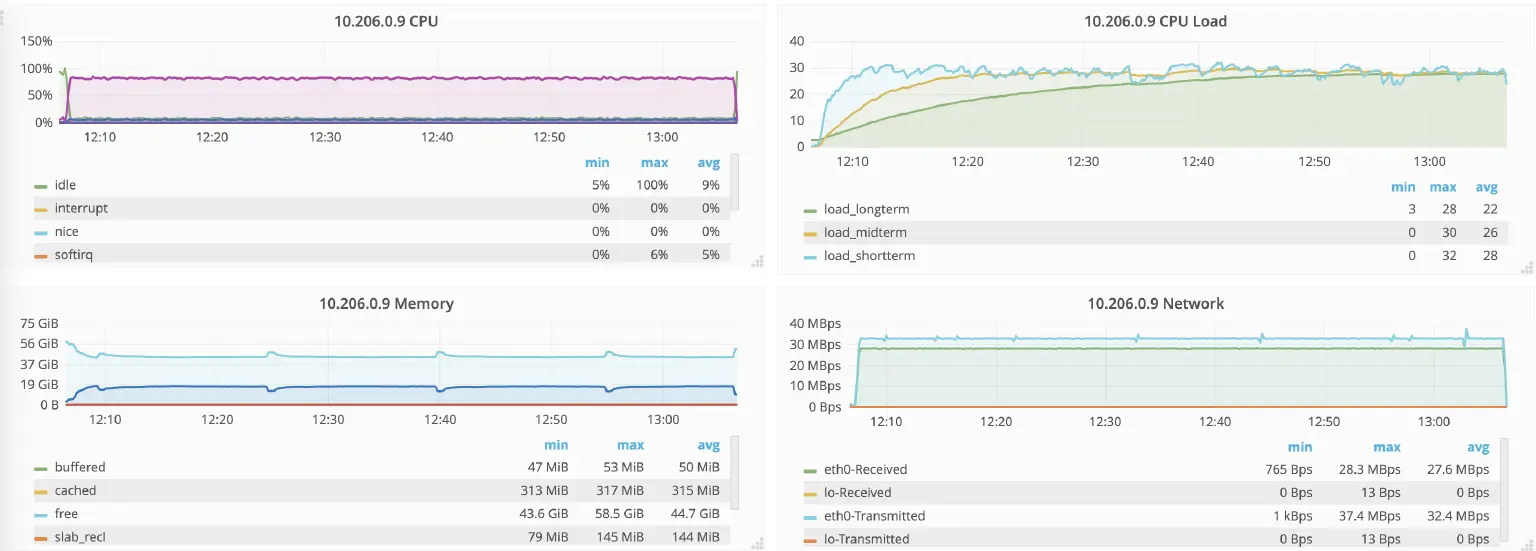Sort Memory legend by min column
This screenshot has height=551, width=1536.
(556, 445)
